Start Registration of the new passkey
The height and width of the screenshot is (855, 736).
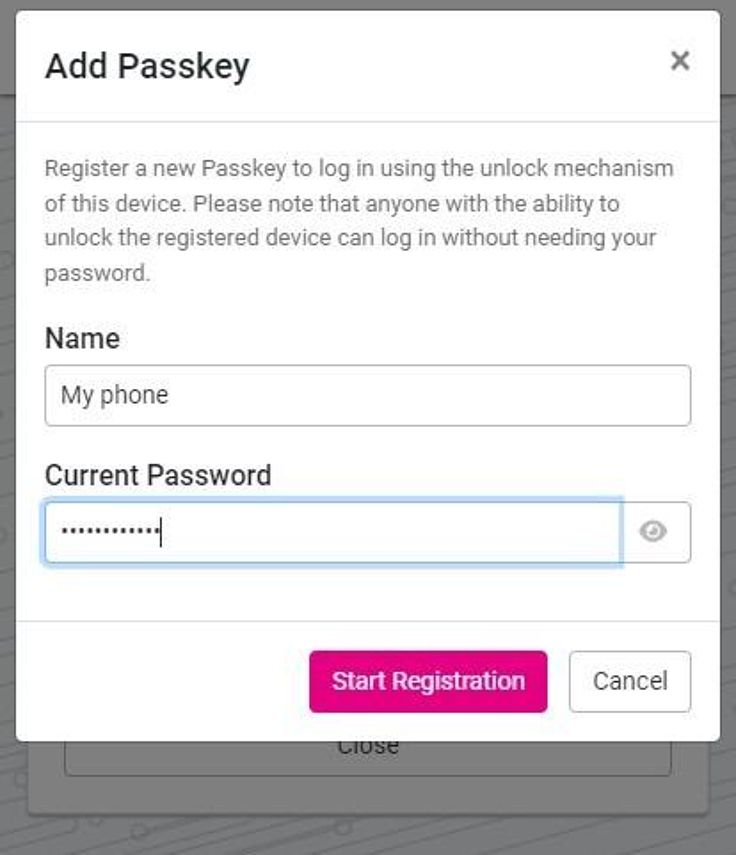428,682
